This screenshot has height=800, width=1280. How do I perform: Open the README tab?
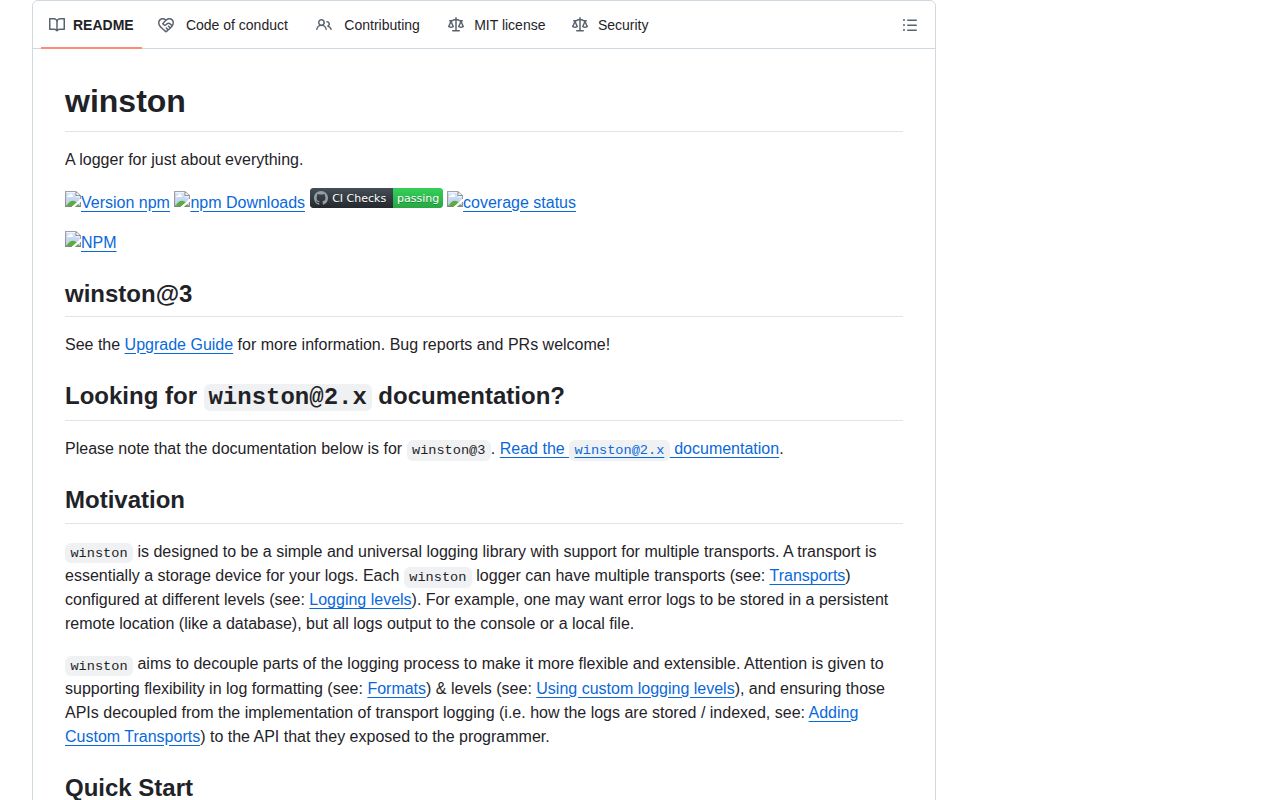pyautogui.click(x=91, y=25)
